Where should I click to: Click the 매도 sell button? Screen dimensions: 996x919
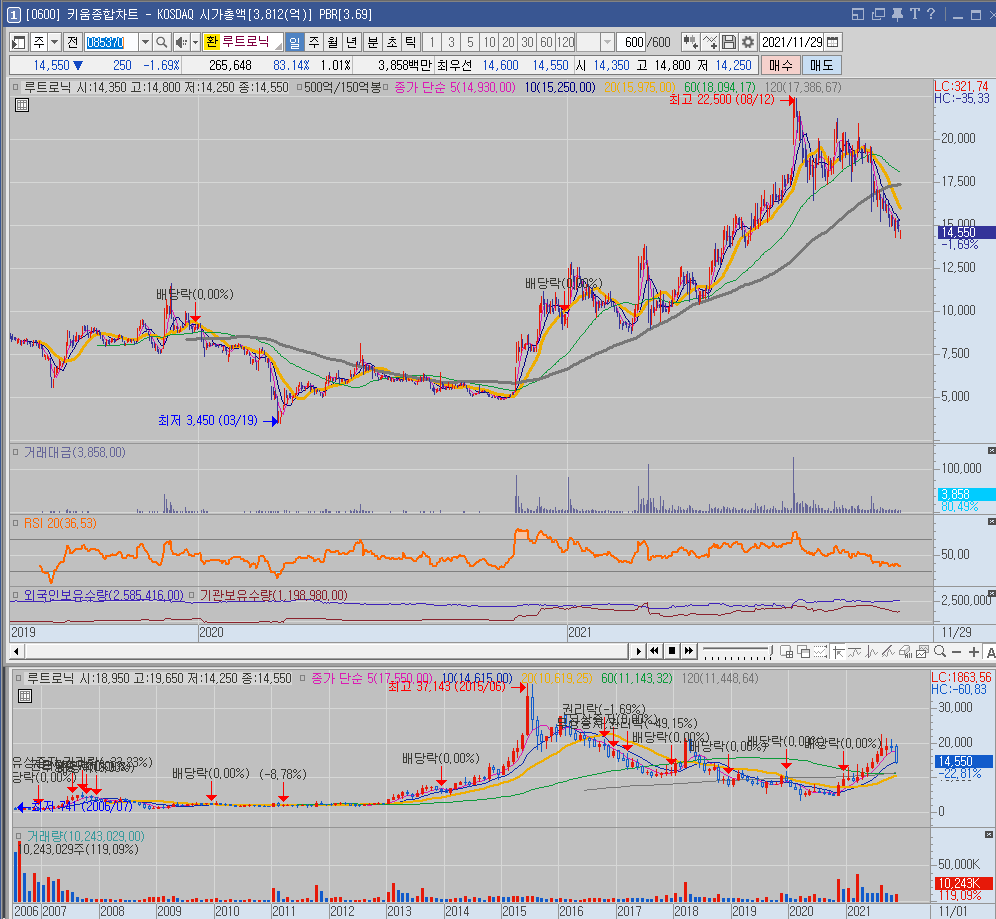pos(822,65)
